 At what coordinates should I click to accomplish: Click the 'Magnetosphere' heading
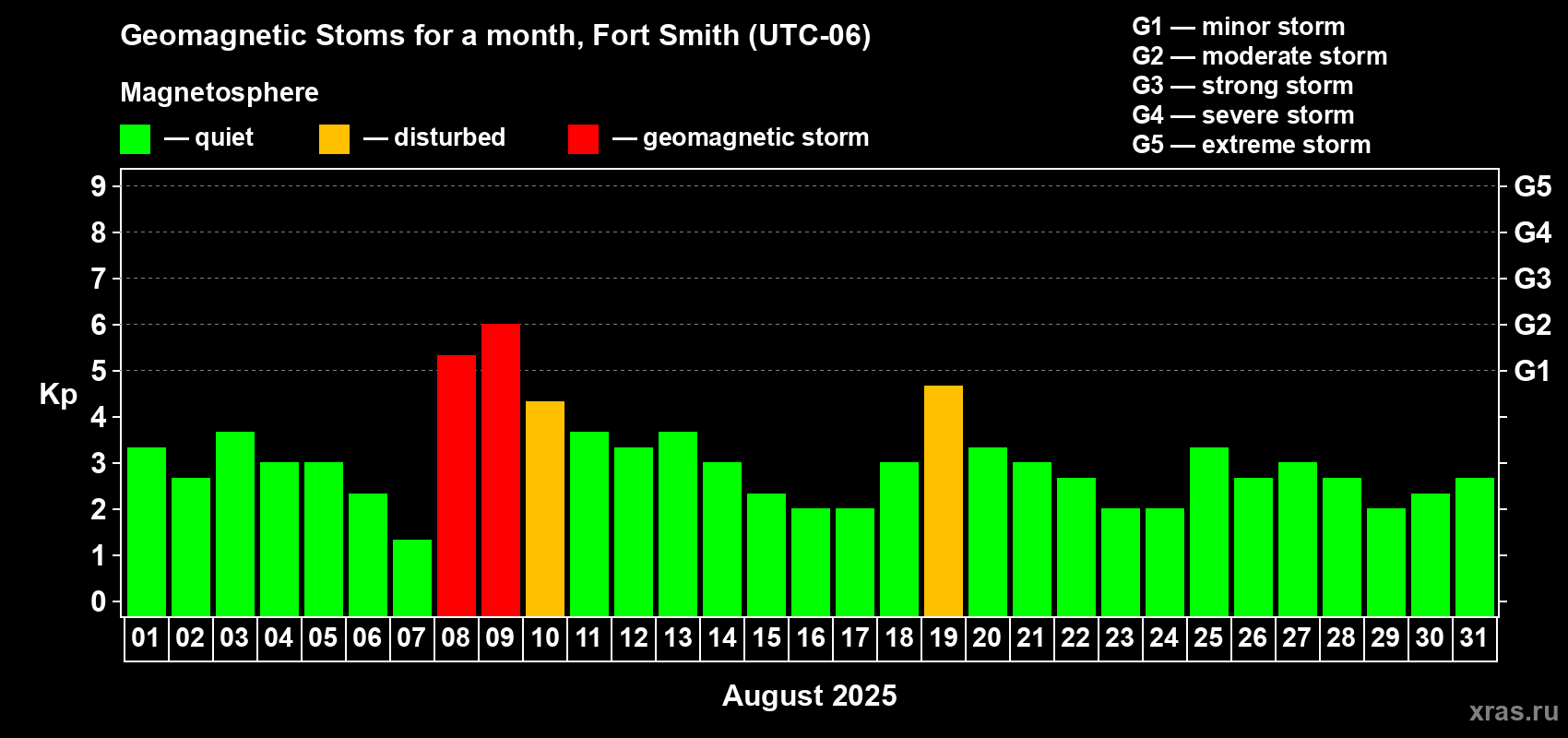pyautogui.click(x=220, y=92)
